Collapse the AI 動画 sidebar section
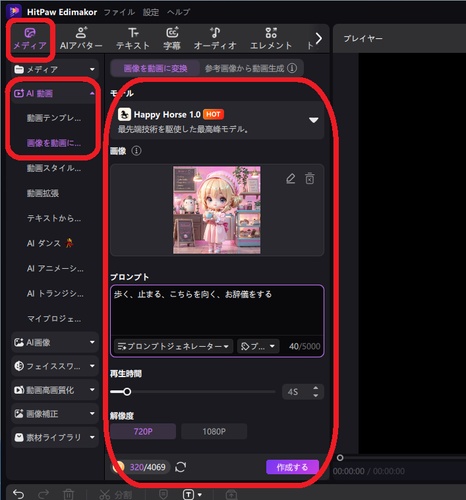The width and height of the screenshot is (466, 500). click(54, 94)
